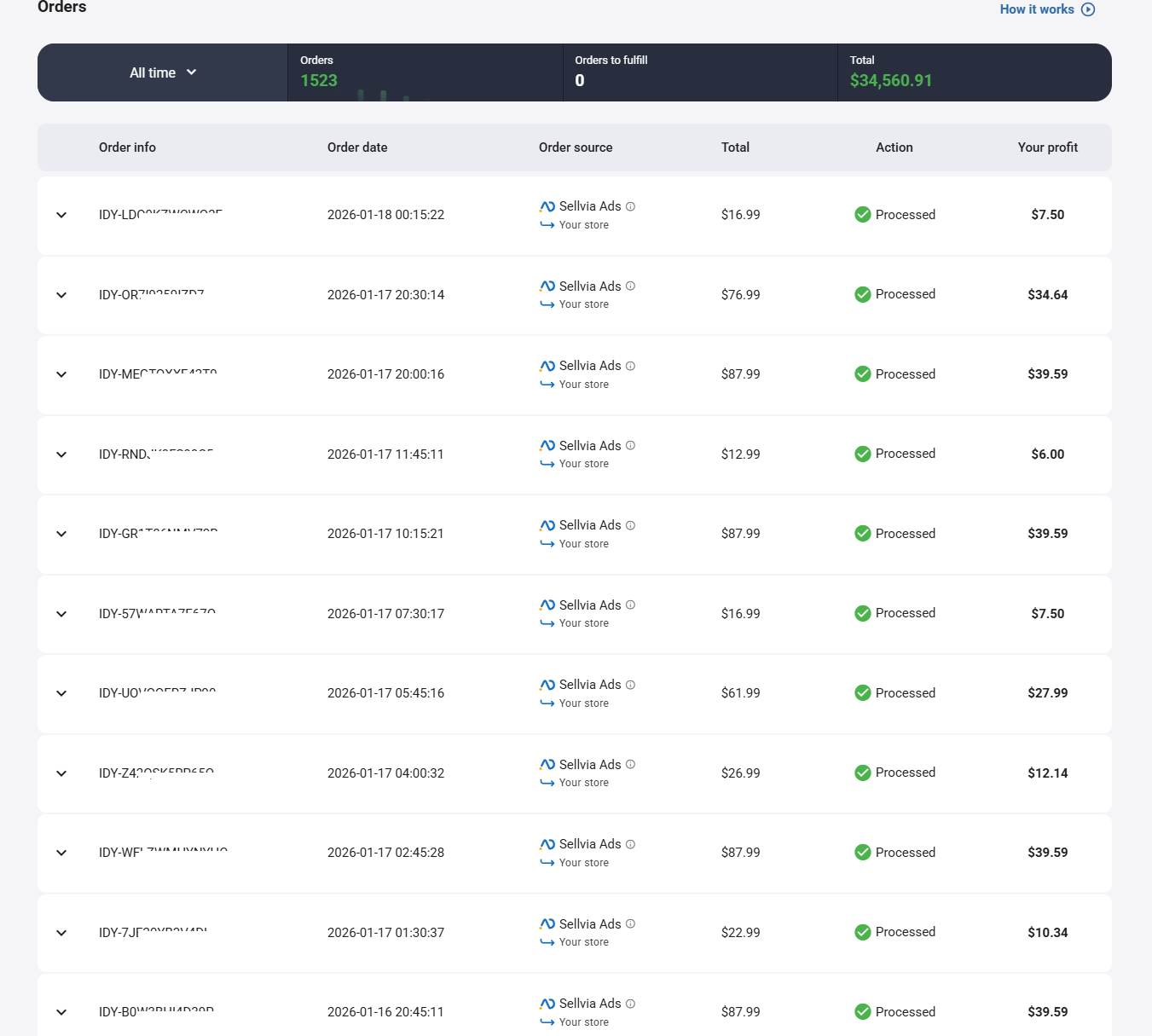Open the How it works link
1152x1036 pixels.
[1037, 9]
